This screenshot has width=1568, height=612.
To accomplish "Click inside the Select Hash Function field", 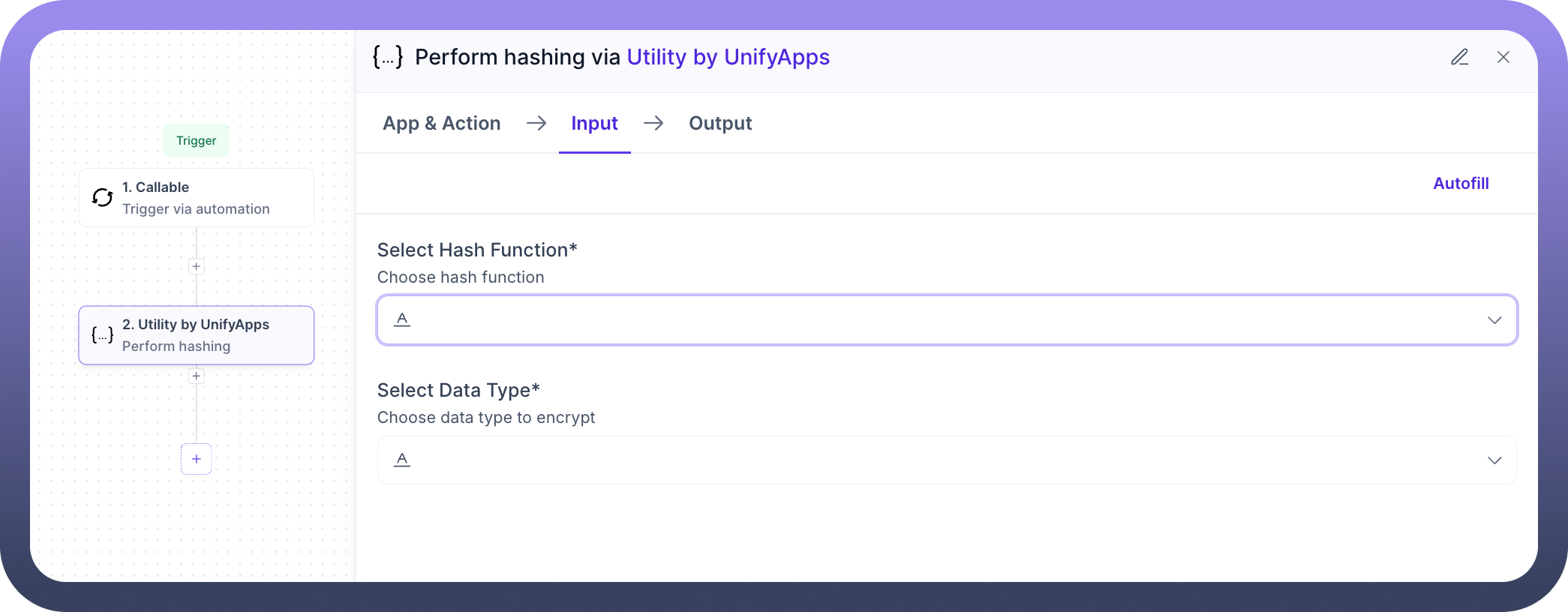I will [x=945, y=320].
